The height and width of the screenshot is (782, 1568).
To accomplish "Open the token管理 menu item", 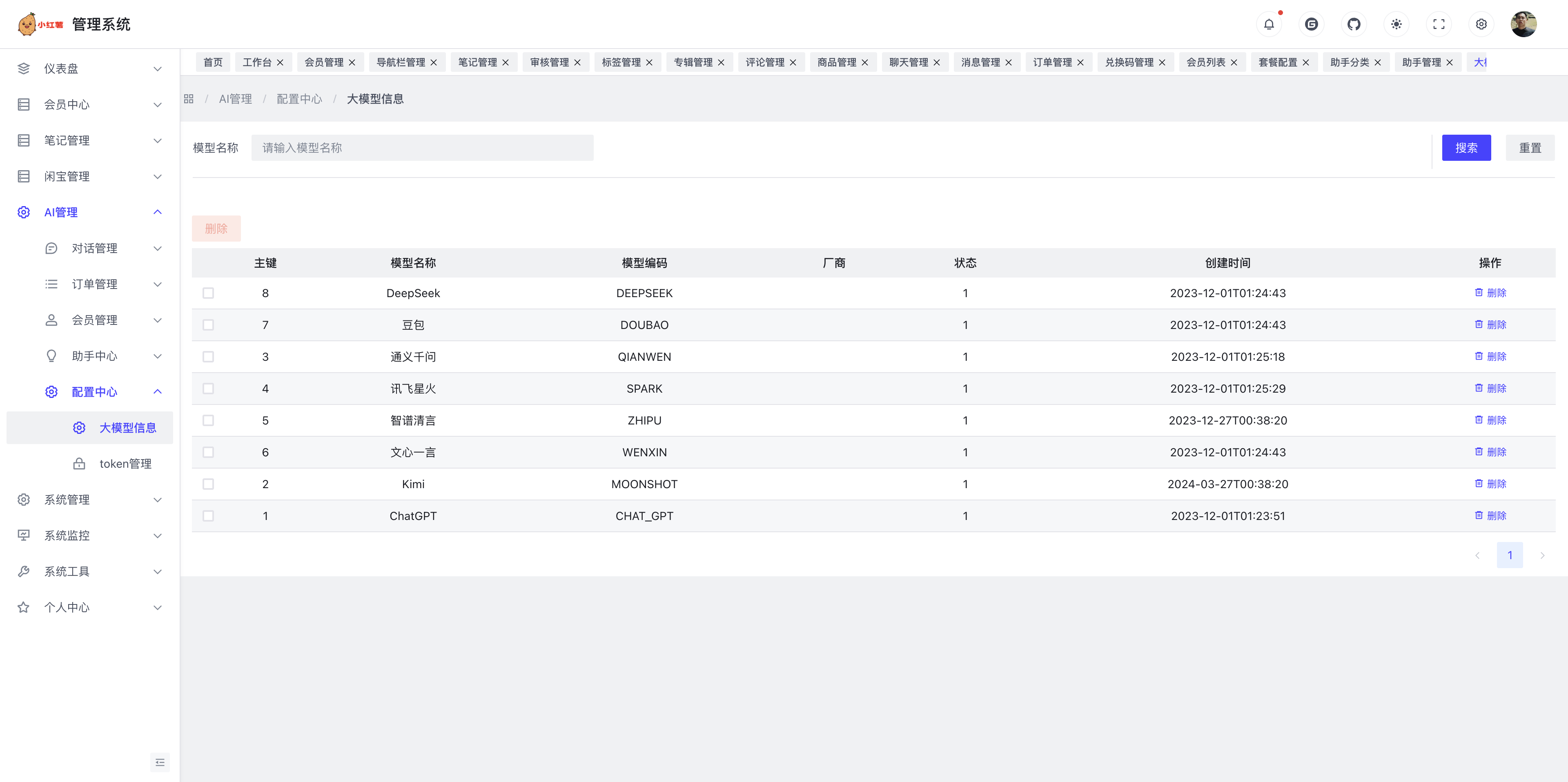I will click(125, 464).
